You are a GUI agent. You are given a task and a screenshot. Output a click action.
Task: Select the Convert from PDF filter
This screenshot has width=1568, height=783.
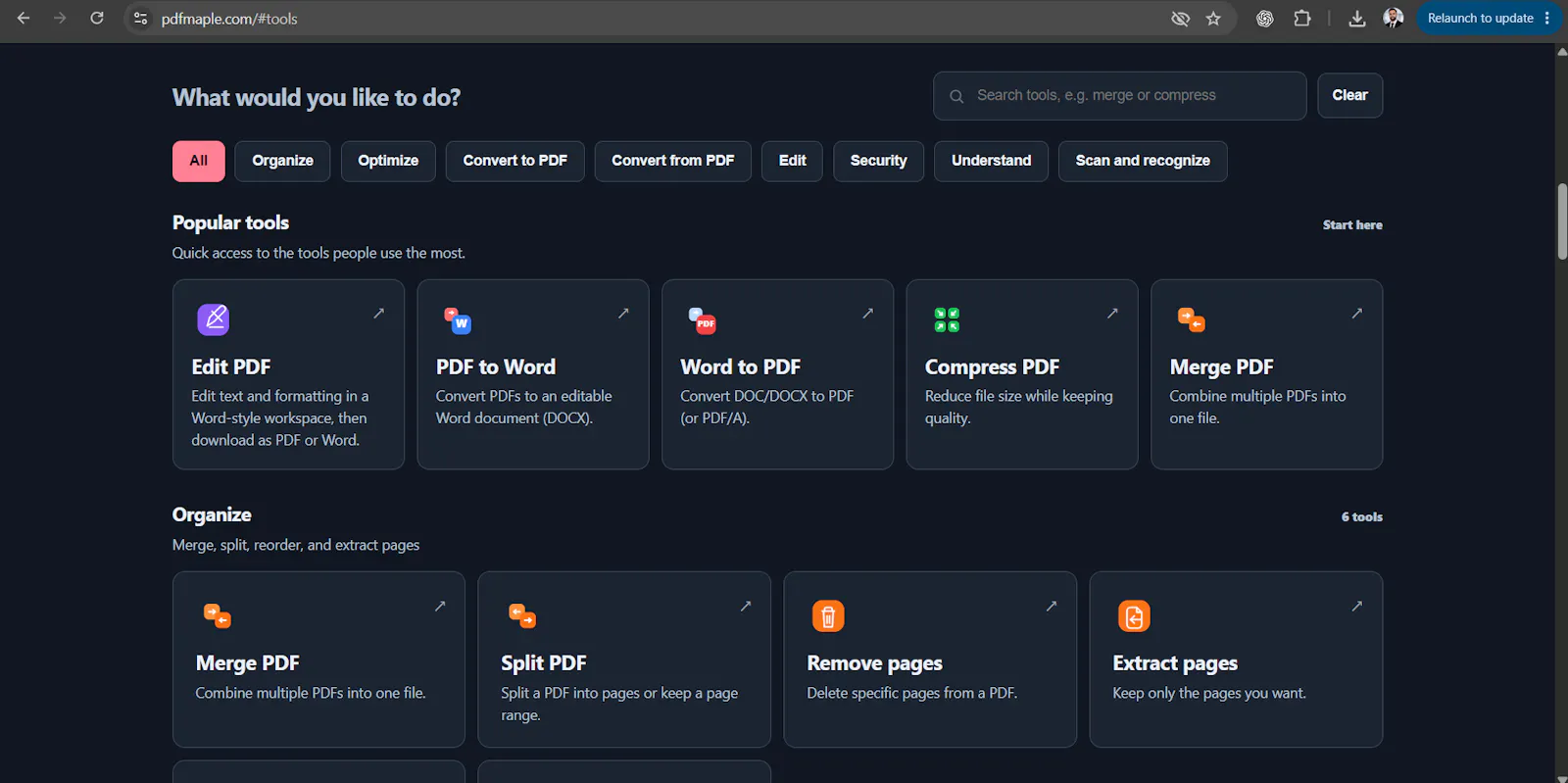672,161
